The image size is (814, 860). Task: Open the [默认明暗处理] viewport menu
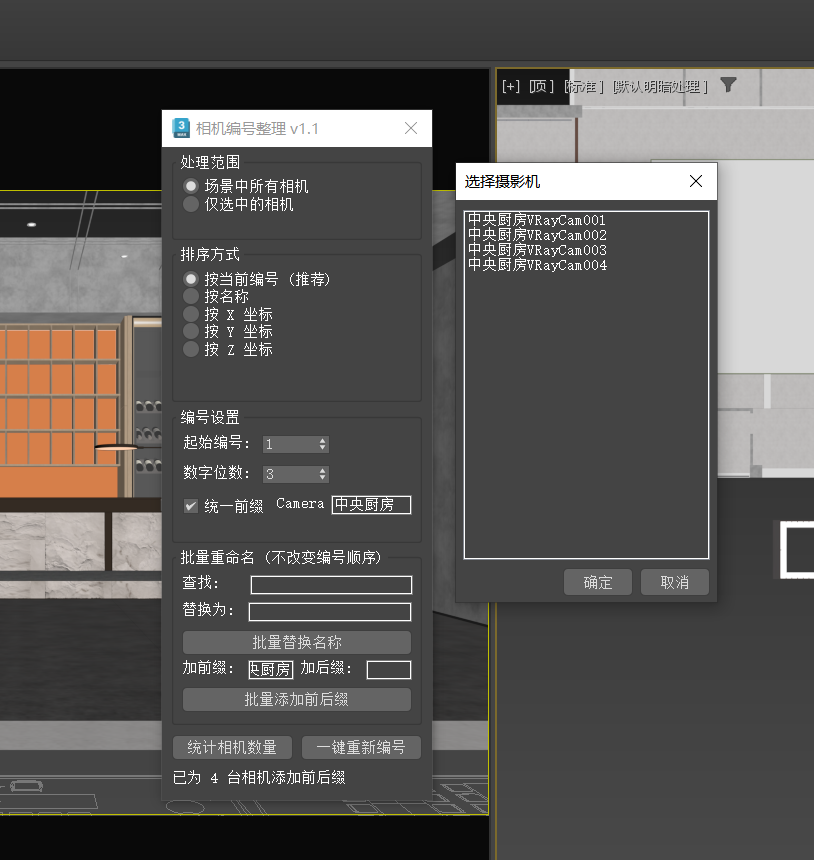click(x=660, y=87)
